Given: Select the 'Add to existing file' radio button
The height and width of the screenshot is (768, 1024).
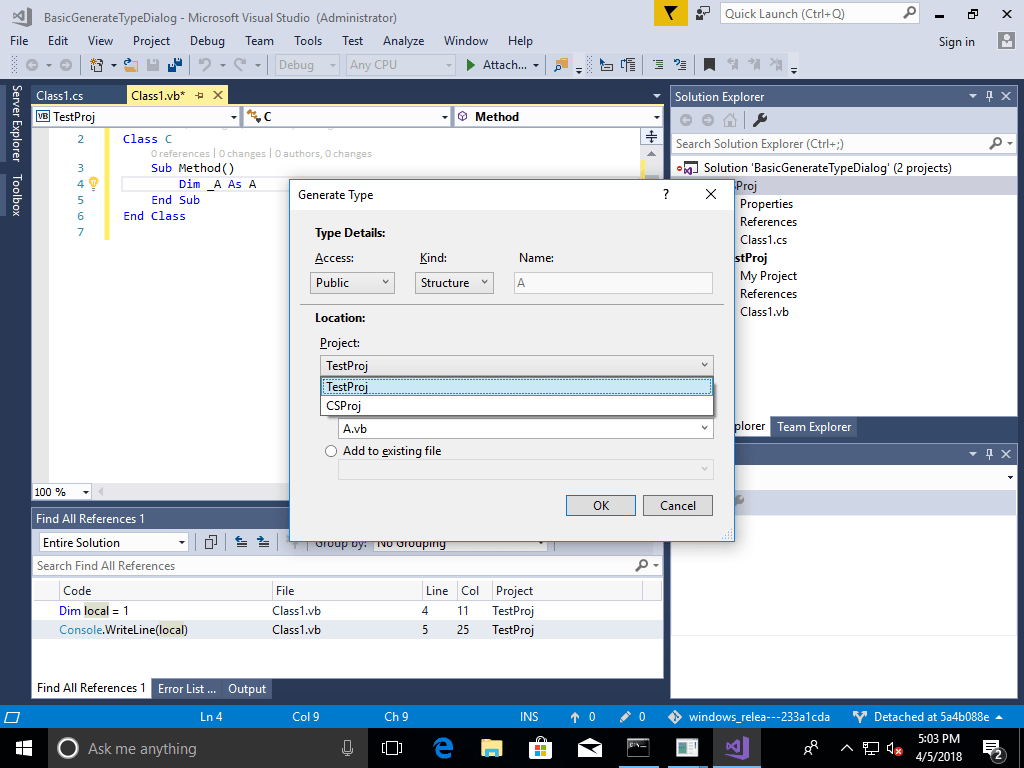Looking at the screenshot, I should coord(331,451).
